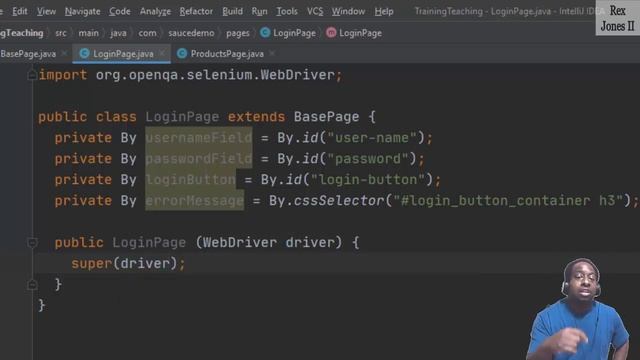Switch to the ProductsPage.java tab
The height and width of the screenshot is (360, 640).
pyautogui.click(x=227, y=54)
